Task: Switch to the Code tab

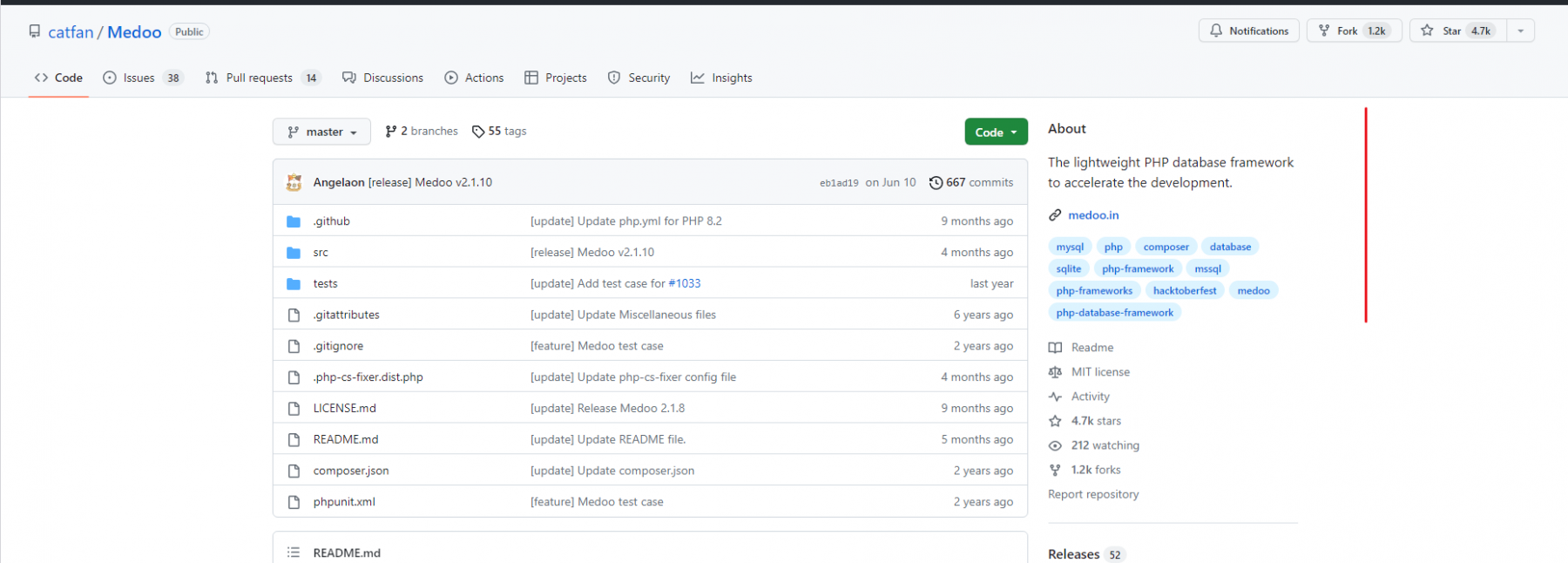Action: coord(58,78)
